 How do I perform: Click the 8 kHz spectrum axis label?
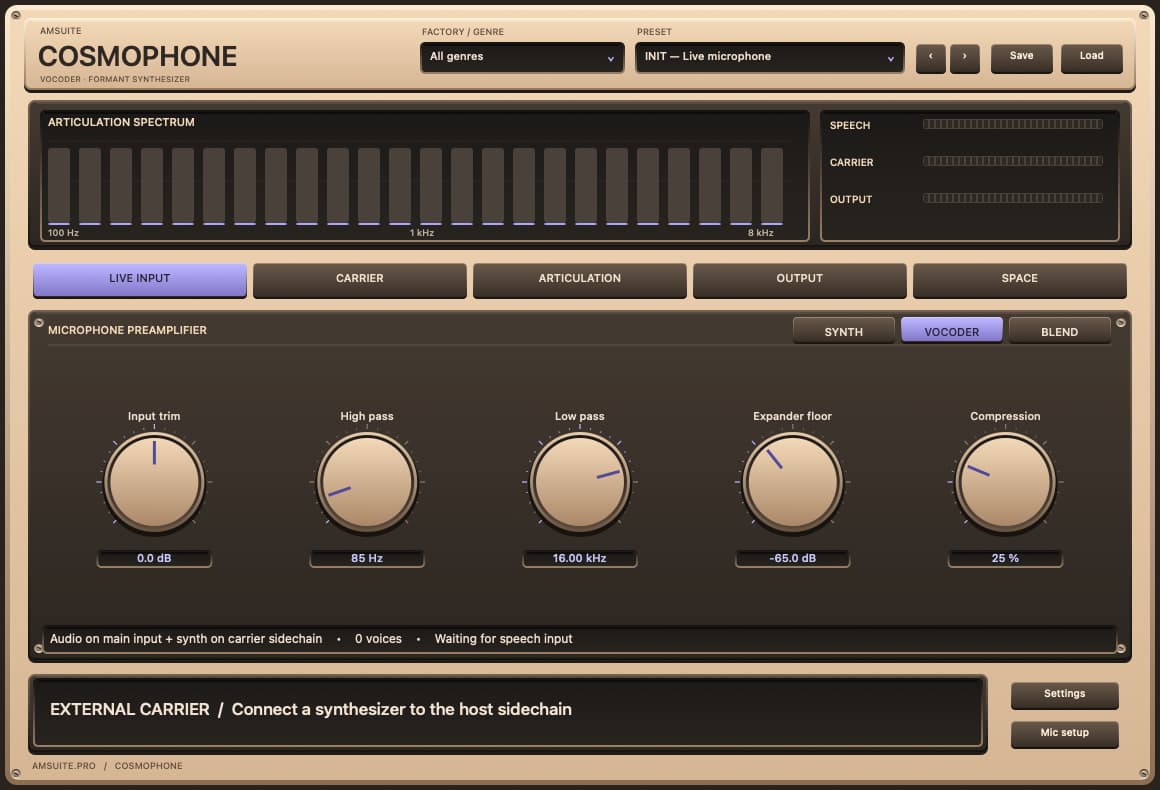pyautogui.click(x=761, y=233)
